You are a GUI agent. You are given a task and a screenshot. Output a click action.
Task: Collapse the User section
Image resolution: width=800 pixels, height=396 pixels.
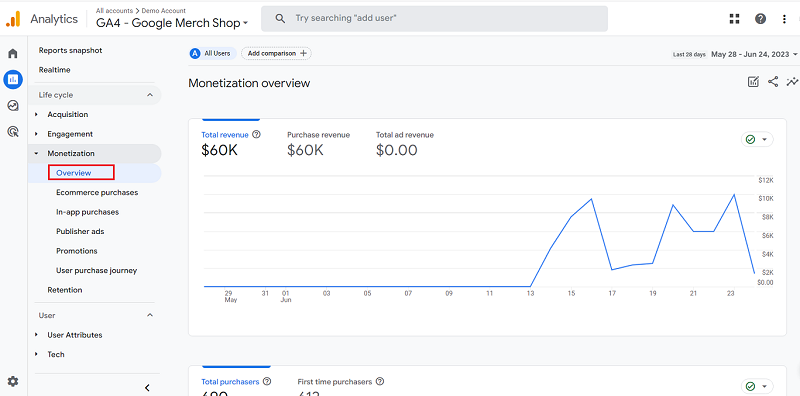tap(149, 315)
